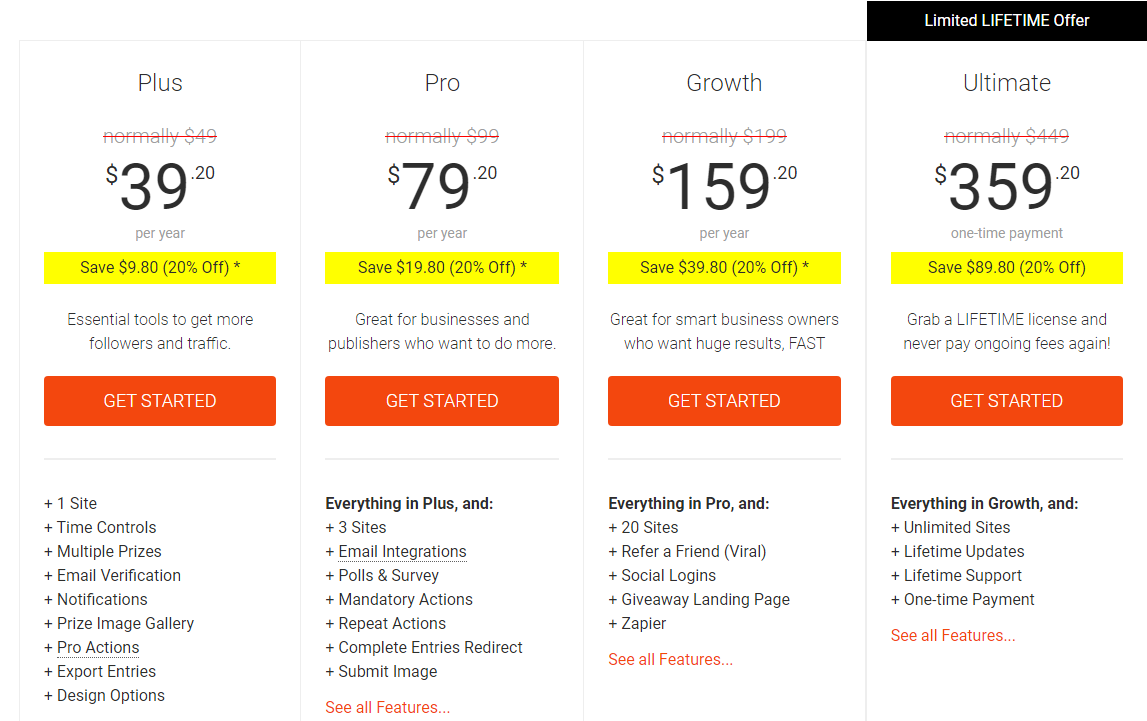The height and width of the screenshot is (721, 1147).
Task: Click GET STARTED under the Pro plan
Action: (x=442, y=401)
